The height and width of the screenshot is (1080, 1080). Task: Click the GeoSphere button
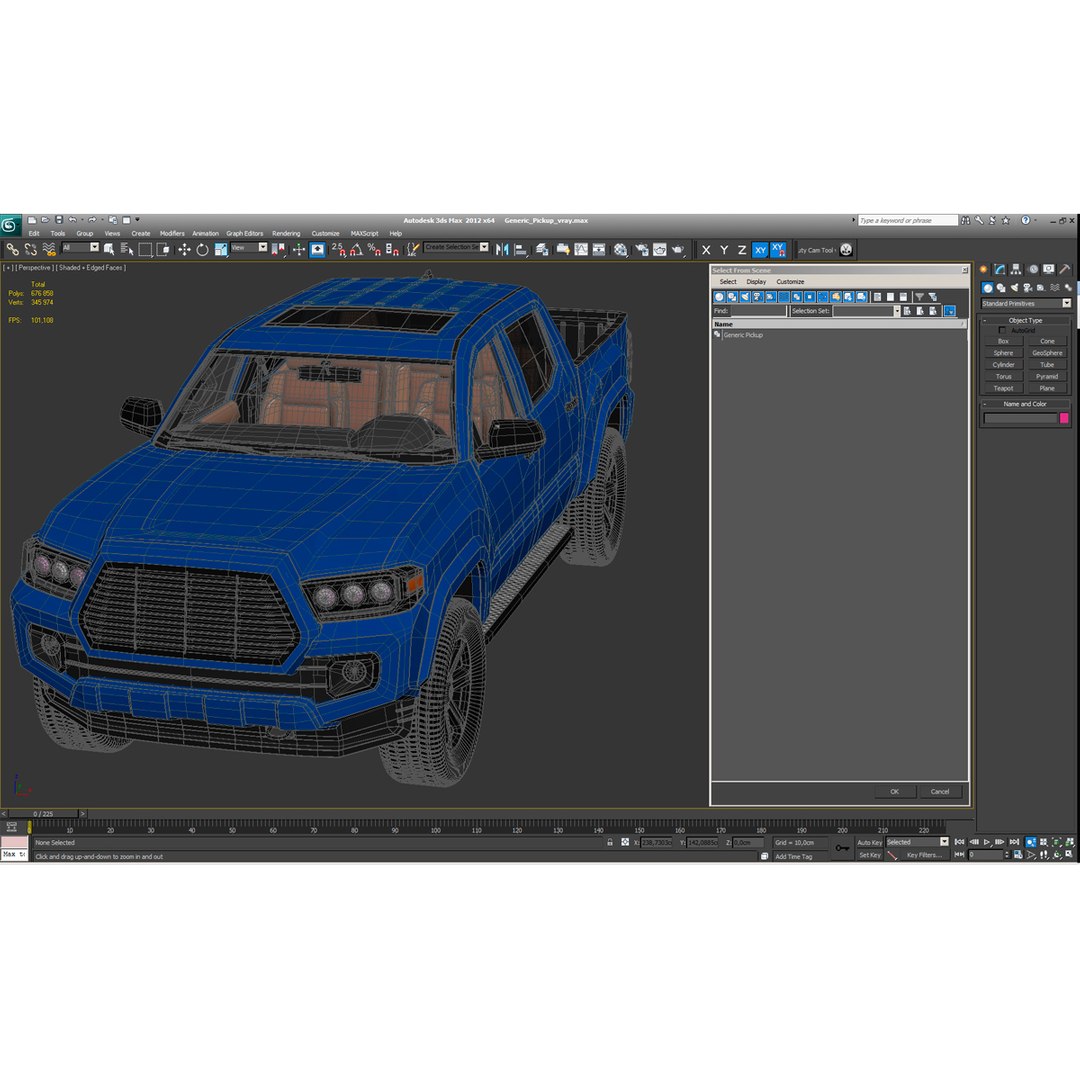pyautogui.click(x=1047, y=353)
